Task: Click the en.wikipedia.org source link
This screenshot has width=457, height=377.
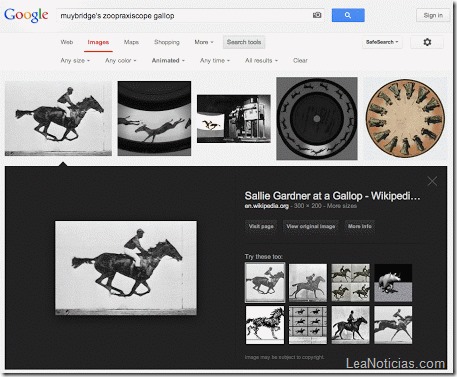Action: click(267, 206)
